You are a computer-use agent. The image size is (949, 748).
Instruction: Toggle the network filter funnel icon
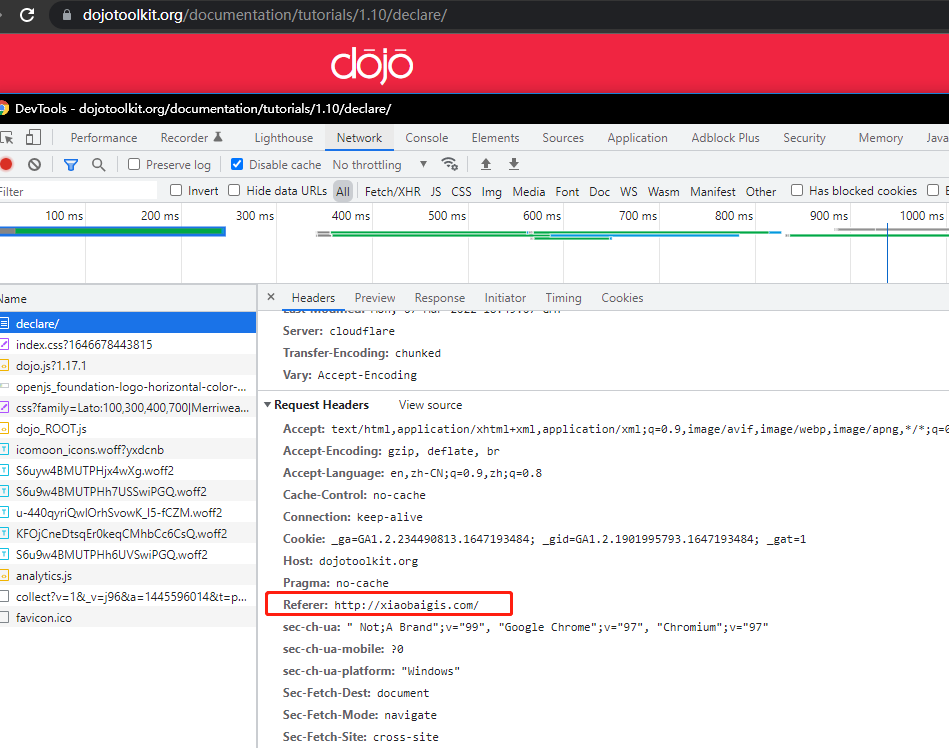[x=71, y=165]
